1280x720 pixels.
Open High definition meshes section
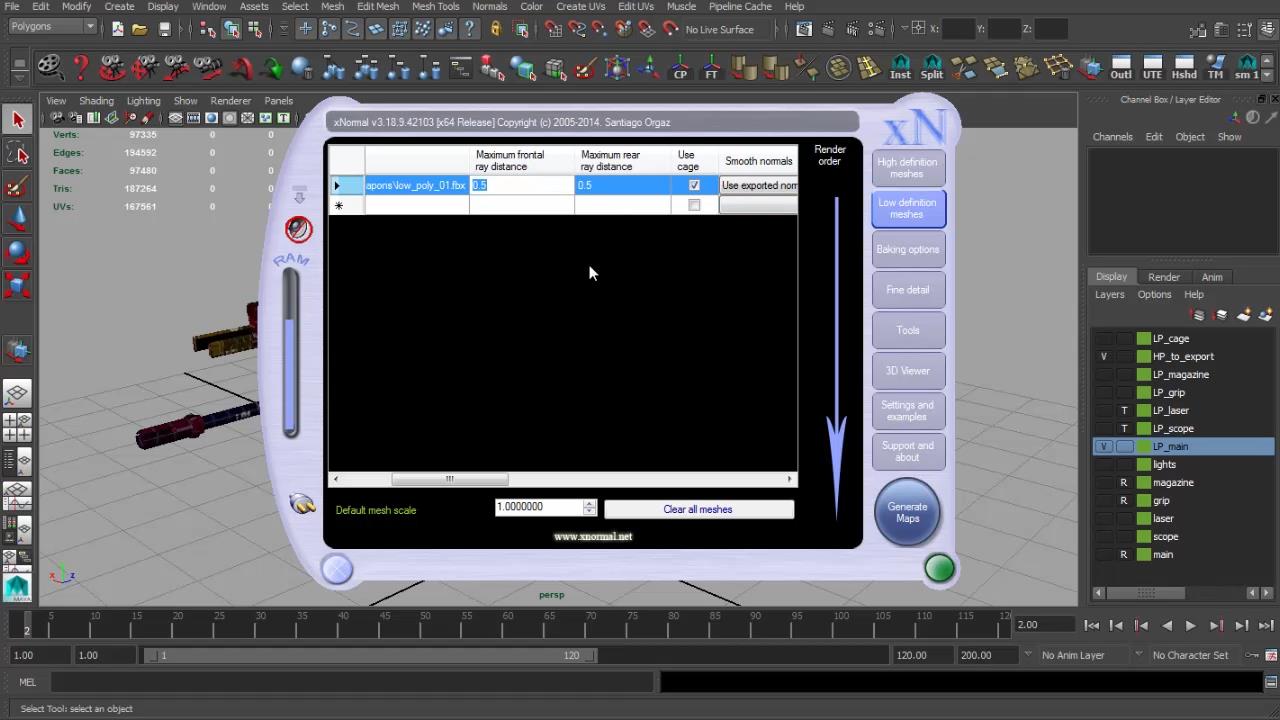[907, 168]
